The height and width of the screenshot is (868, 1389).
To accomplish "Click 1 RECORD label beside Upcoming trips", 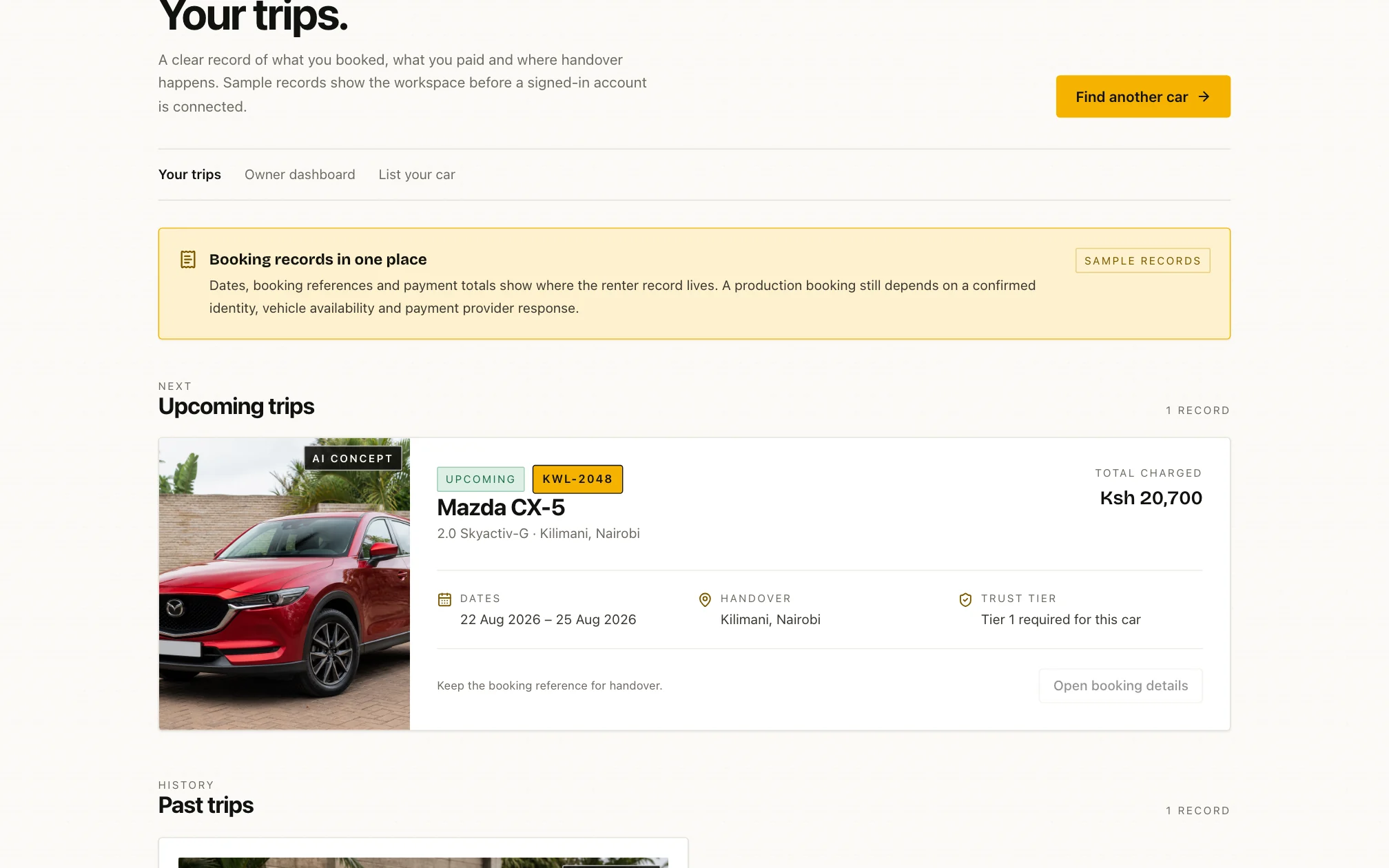I will (x=1197, y=411).
